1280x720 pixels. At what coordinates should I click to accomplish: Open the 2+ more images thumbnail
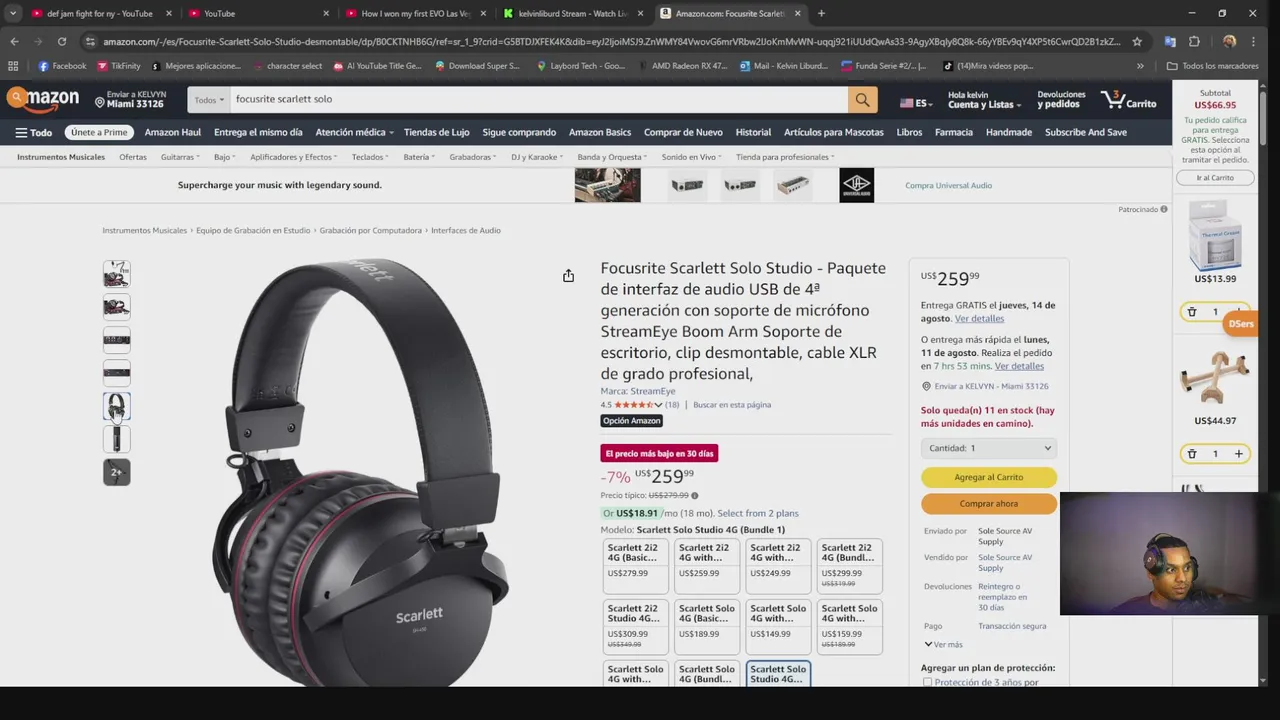[117, 472]
